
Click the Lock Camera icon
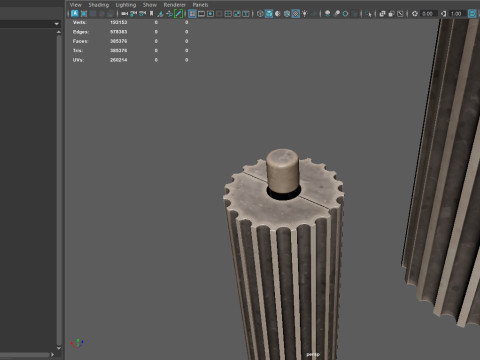pos(134,13)
